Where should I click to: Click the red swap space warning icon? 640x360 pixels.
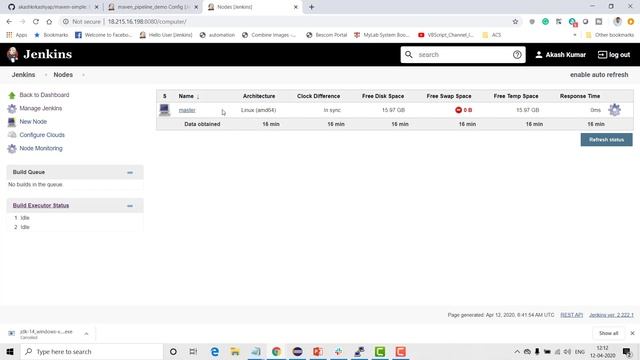458,110
